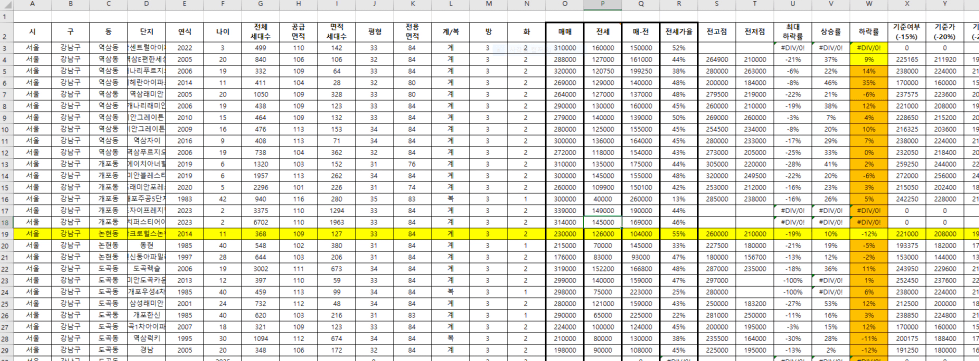Select column W by its header

click(868, 5)
